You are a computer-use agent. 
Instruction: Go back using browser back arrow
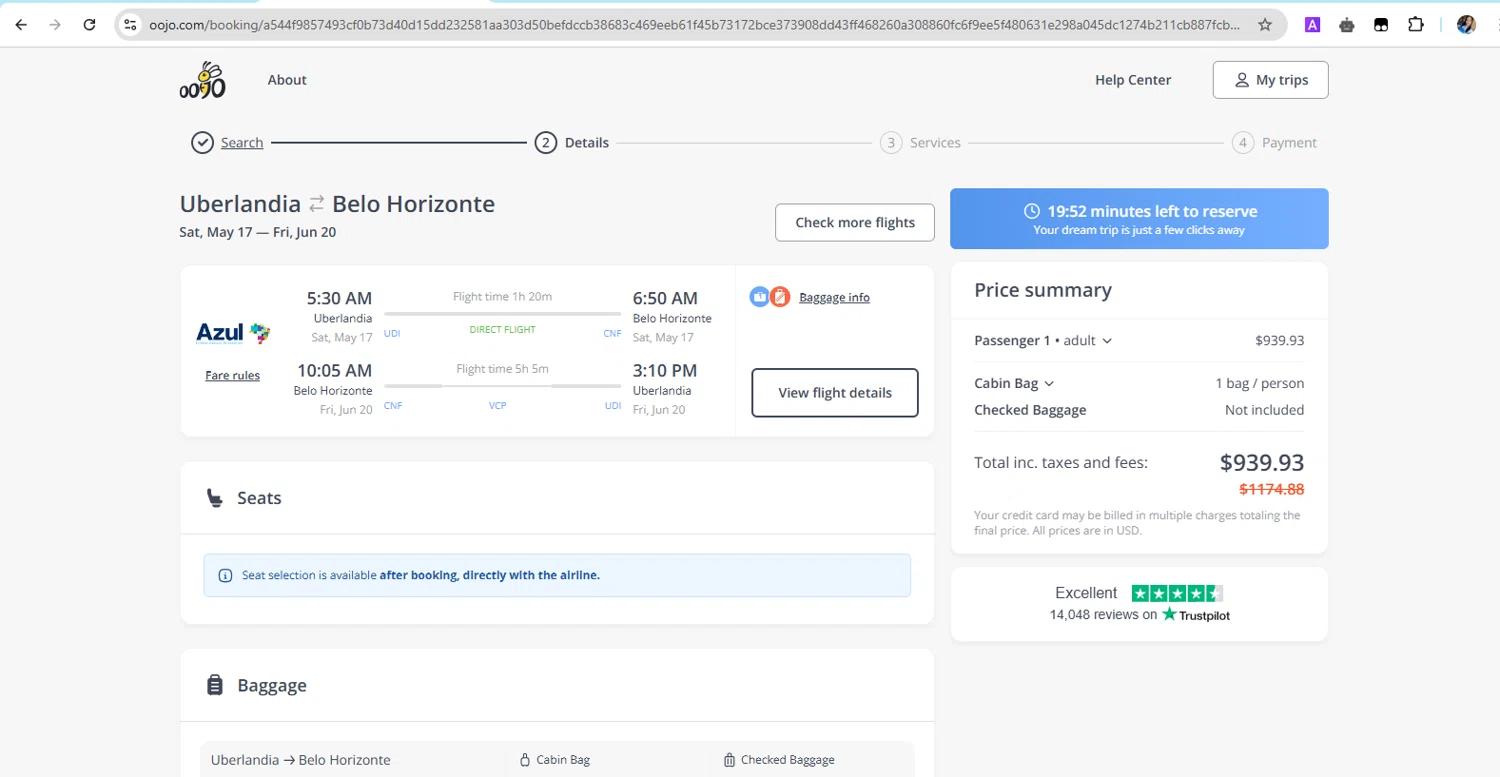[21, 25]
